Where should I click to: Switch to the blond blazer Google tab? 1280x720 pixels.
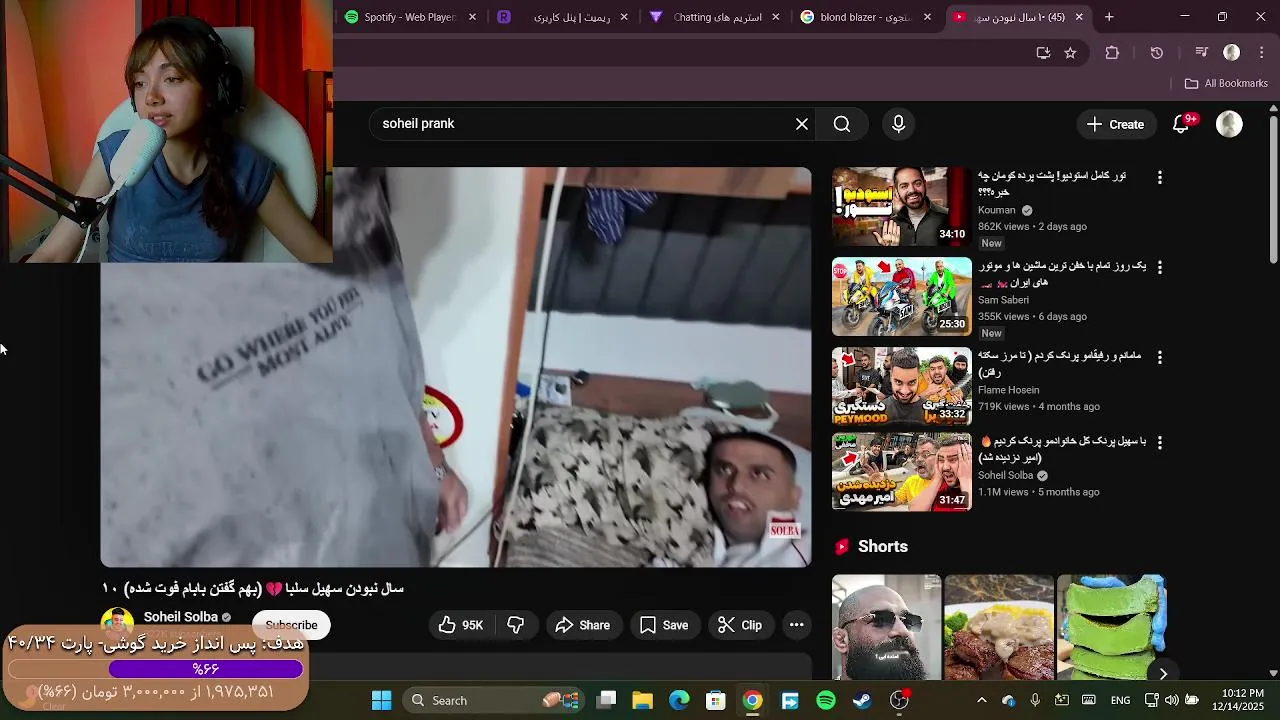[865, 17]
